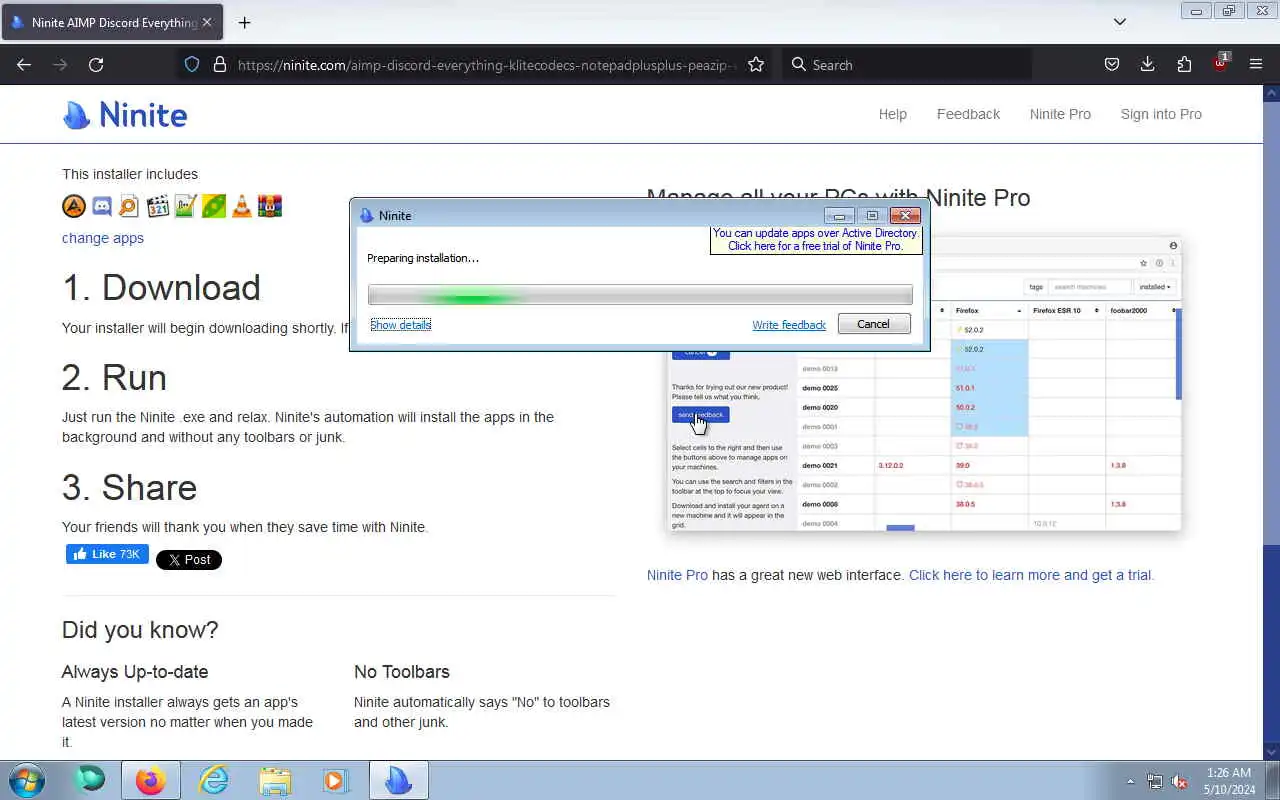
Task: Click the WinRAR books icon
Action: coord(269,206)
